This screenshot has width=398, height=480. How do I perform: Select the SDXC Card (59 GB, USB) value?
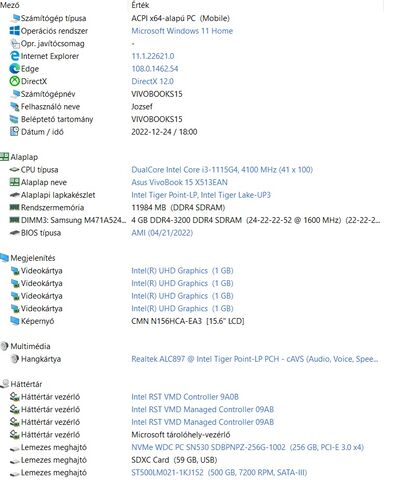click(x=174, y=460)
